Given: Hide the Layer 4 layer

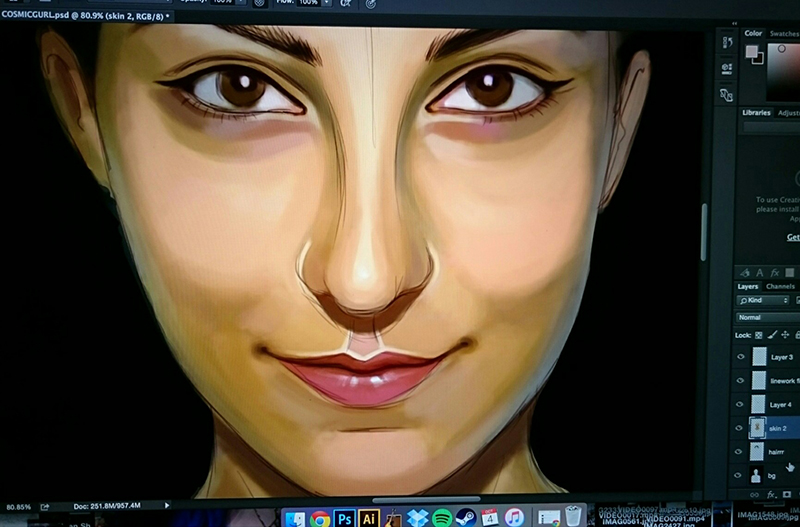Looking at the screenshot, I should coord(740,404).
